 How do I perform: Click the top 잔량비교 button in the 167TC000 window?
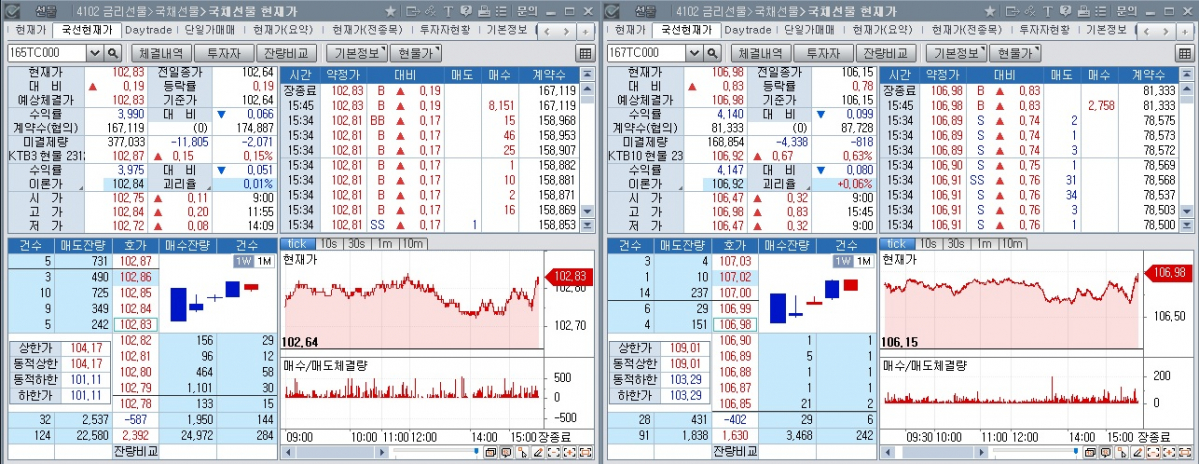(887, 53)
